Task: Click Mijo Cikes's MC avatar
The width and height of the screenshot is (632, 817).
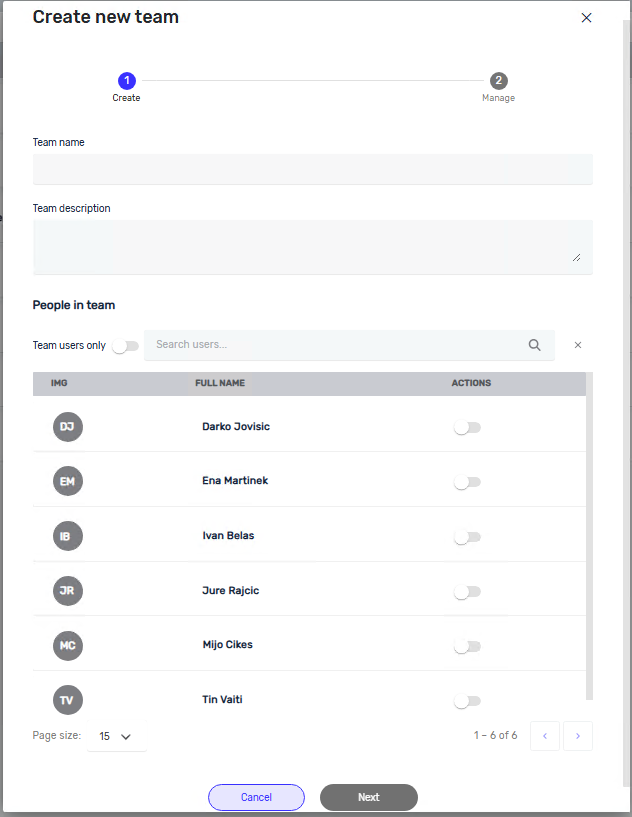Action: click(68, 645)
